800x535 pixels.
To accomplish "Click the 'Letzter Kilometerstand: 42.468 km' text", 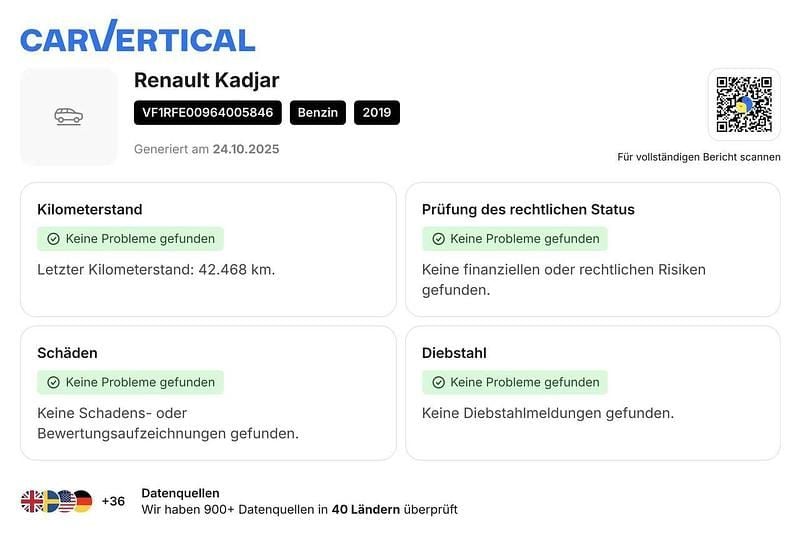I will tap(156, 269).
